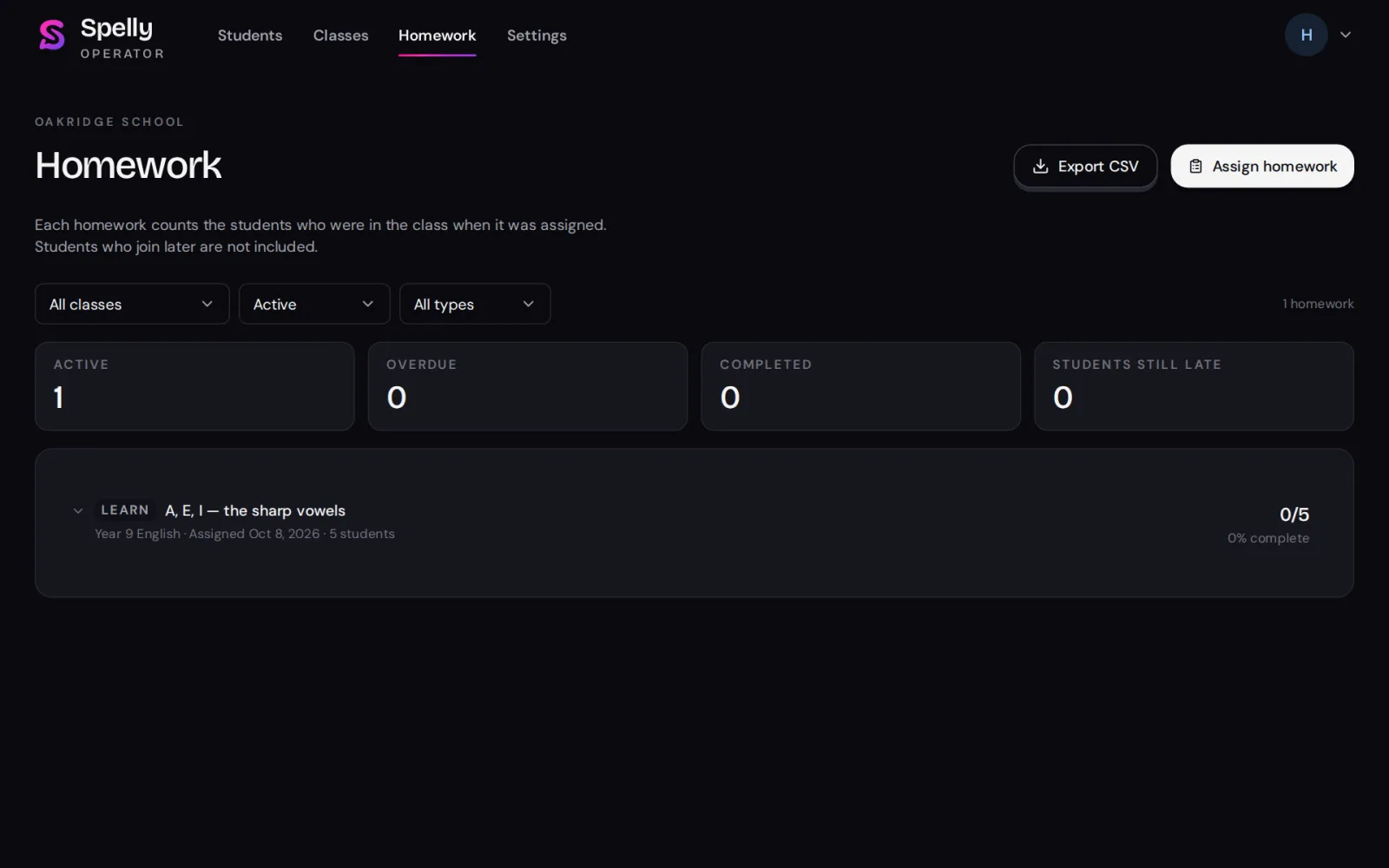Viewport: 1389px width, 868px height.
Task: Click the Assign homework button
Action: [x=1262, y=166]
